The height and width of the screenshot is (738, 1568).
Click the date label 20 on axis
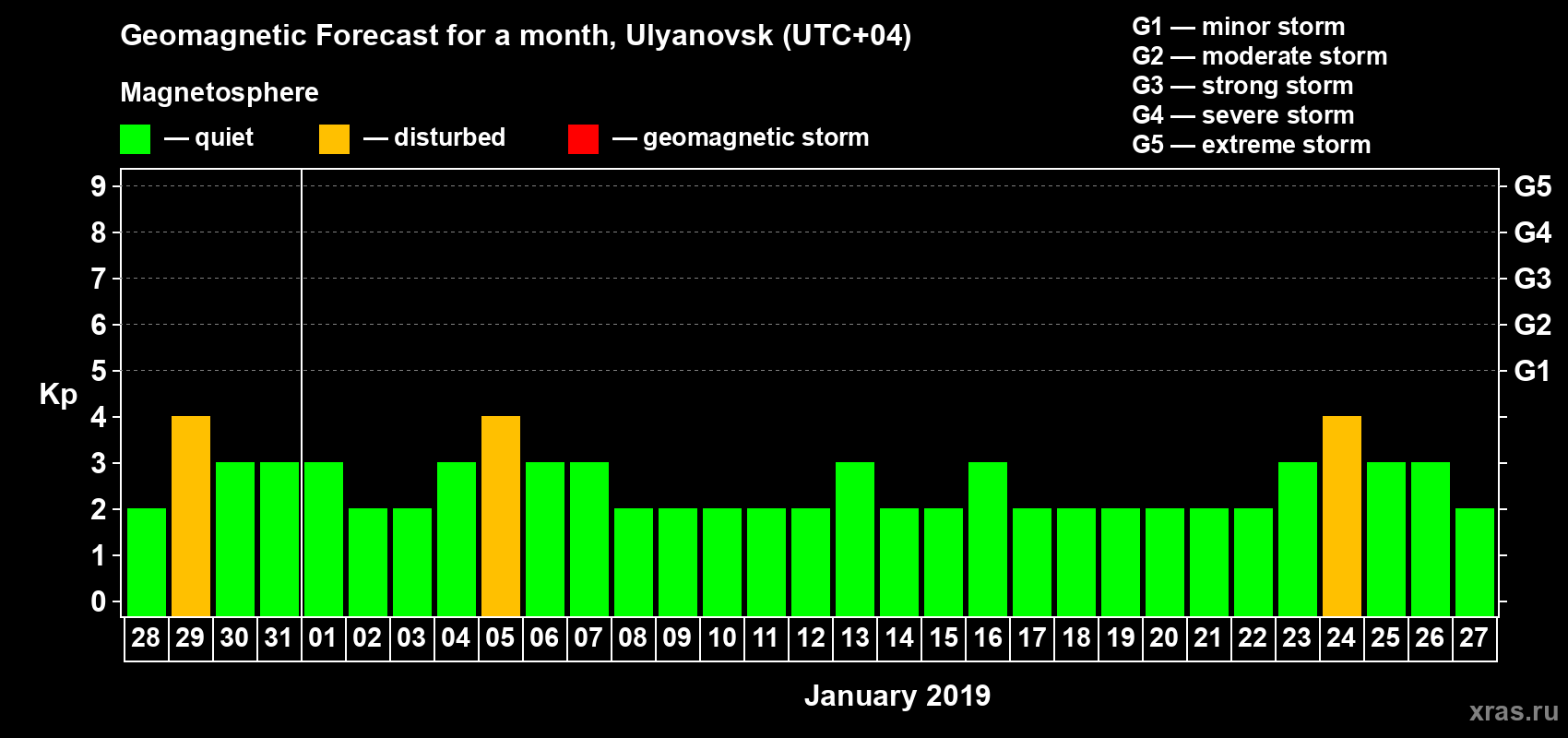[1164, 638]
